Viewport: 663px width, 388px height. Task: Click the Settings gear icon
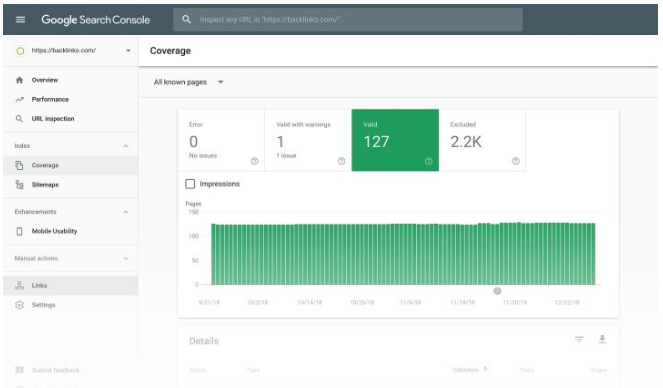pyautogui.click(x=19, y=305)
